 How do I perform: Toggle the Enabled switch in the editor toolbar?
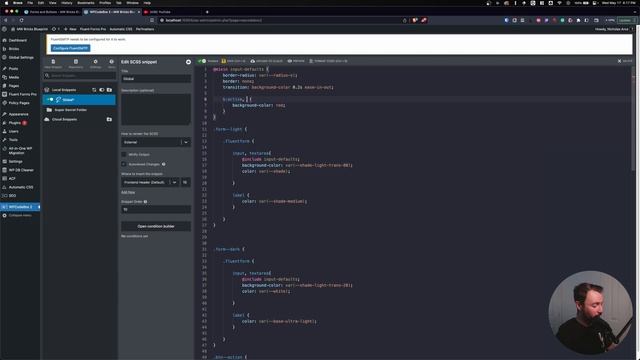pyautogui.click(x=202, y=61)
